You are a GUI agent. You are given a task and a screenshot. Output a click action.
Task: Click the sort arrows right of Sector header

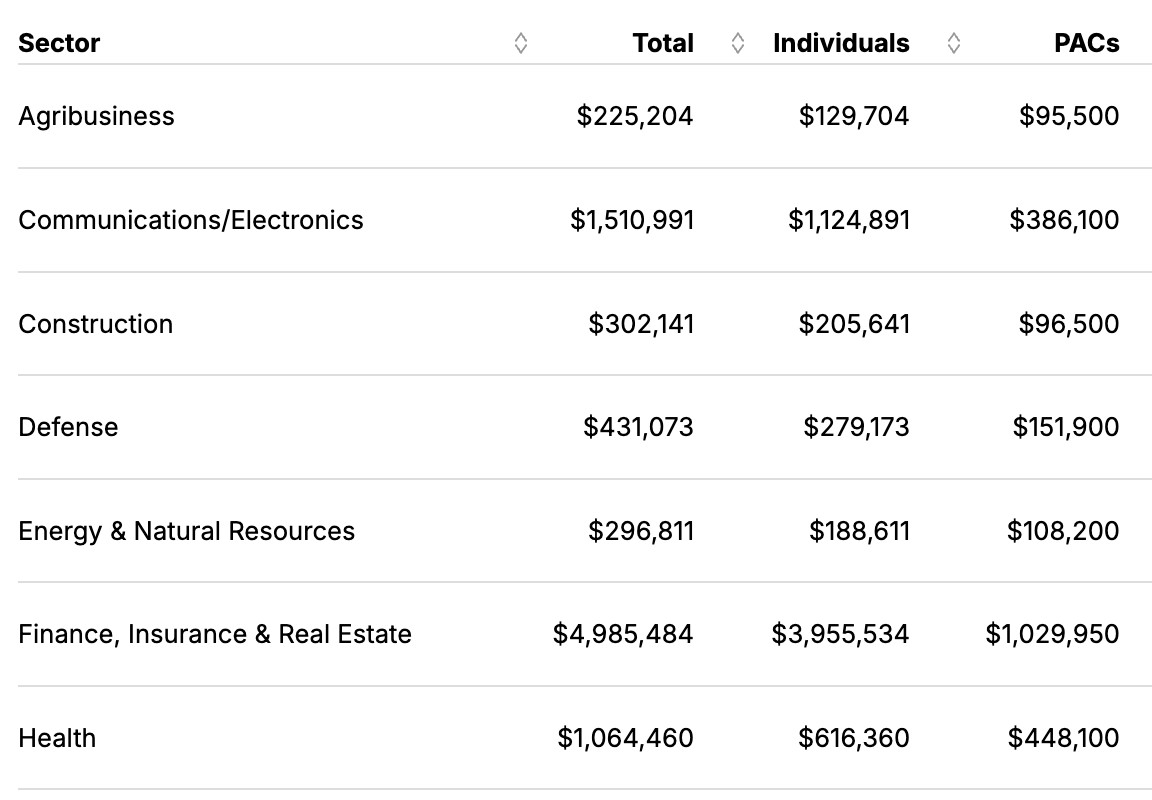click(x=520, y=43)
